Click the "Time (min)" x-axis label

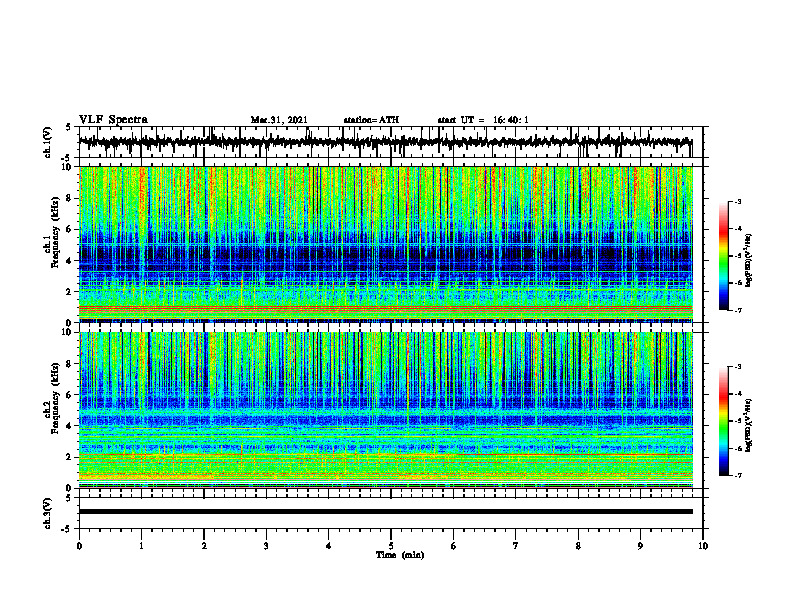point(400,555)
